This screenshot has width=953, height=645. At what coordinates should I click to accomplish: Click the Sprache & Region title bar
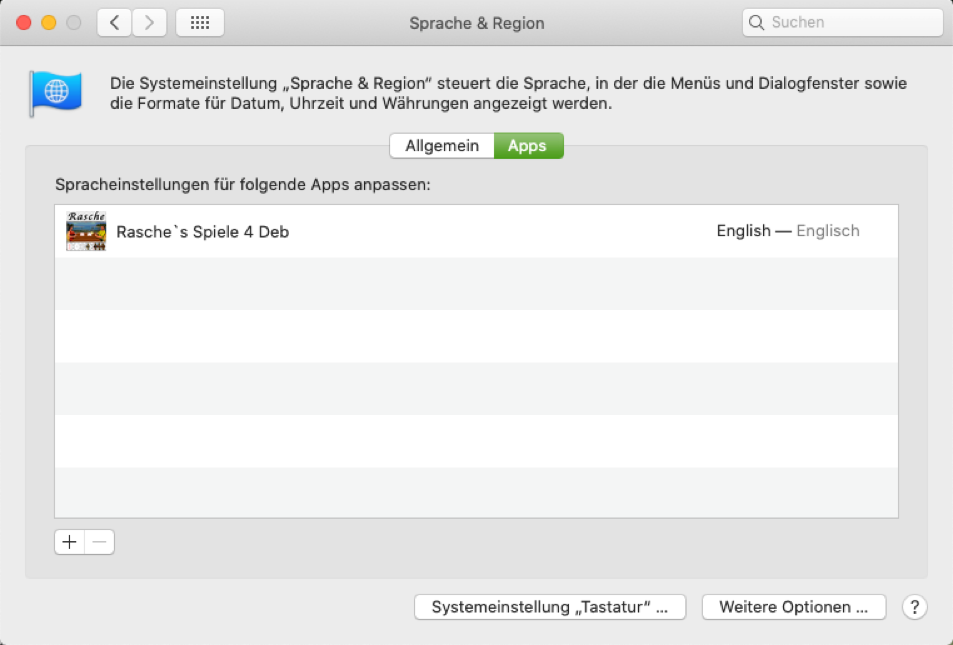click(476, 22)
